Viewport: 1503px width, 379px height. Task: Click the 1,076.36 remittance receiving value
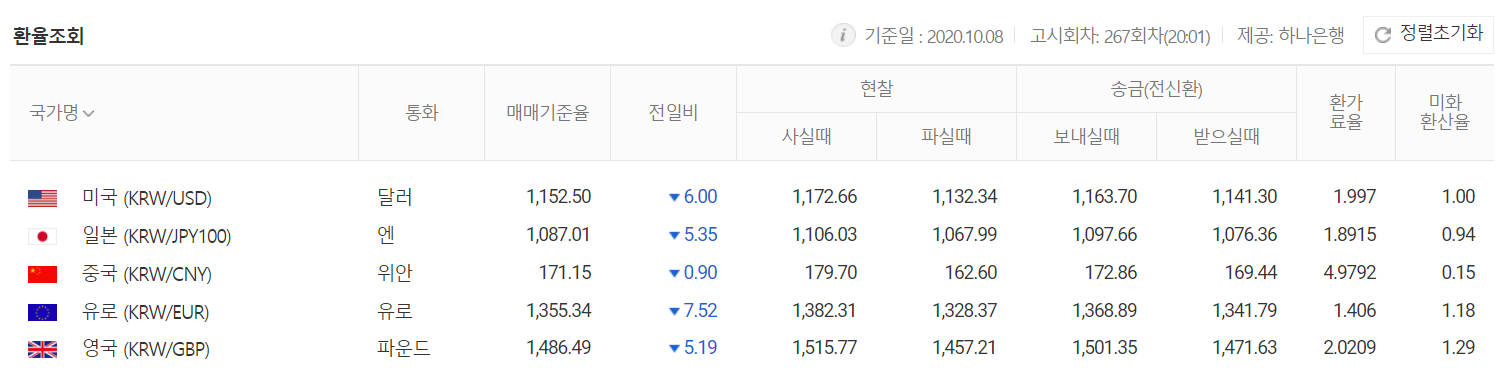click(x=1244, y=236)
